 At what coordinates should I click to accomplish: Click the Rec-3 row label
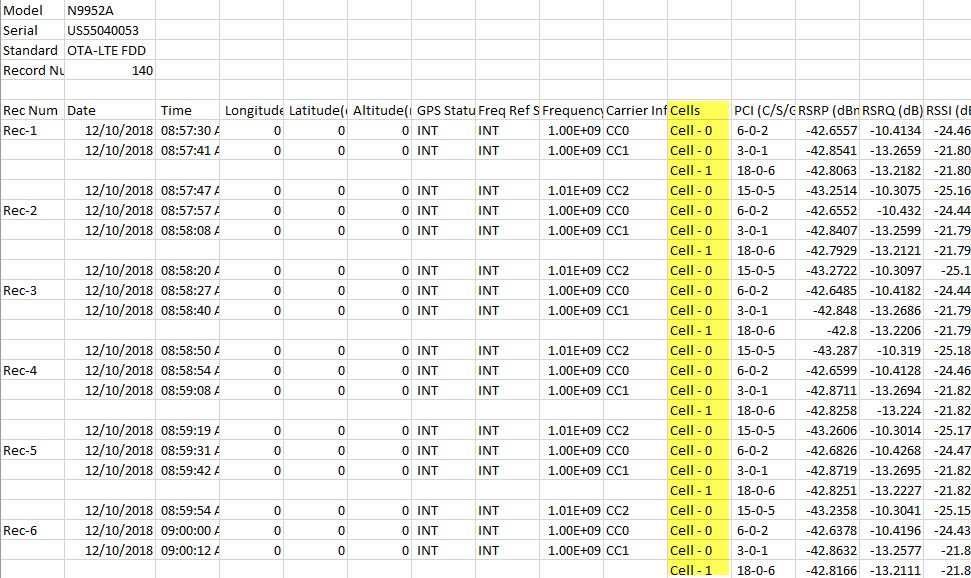point(32,291)
